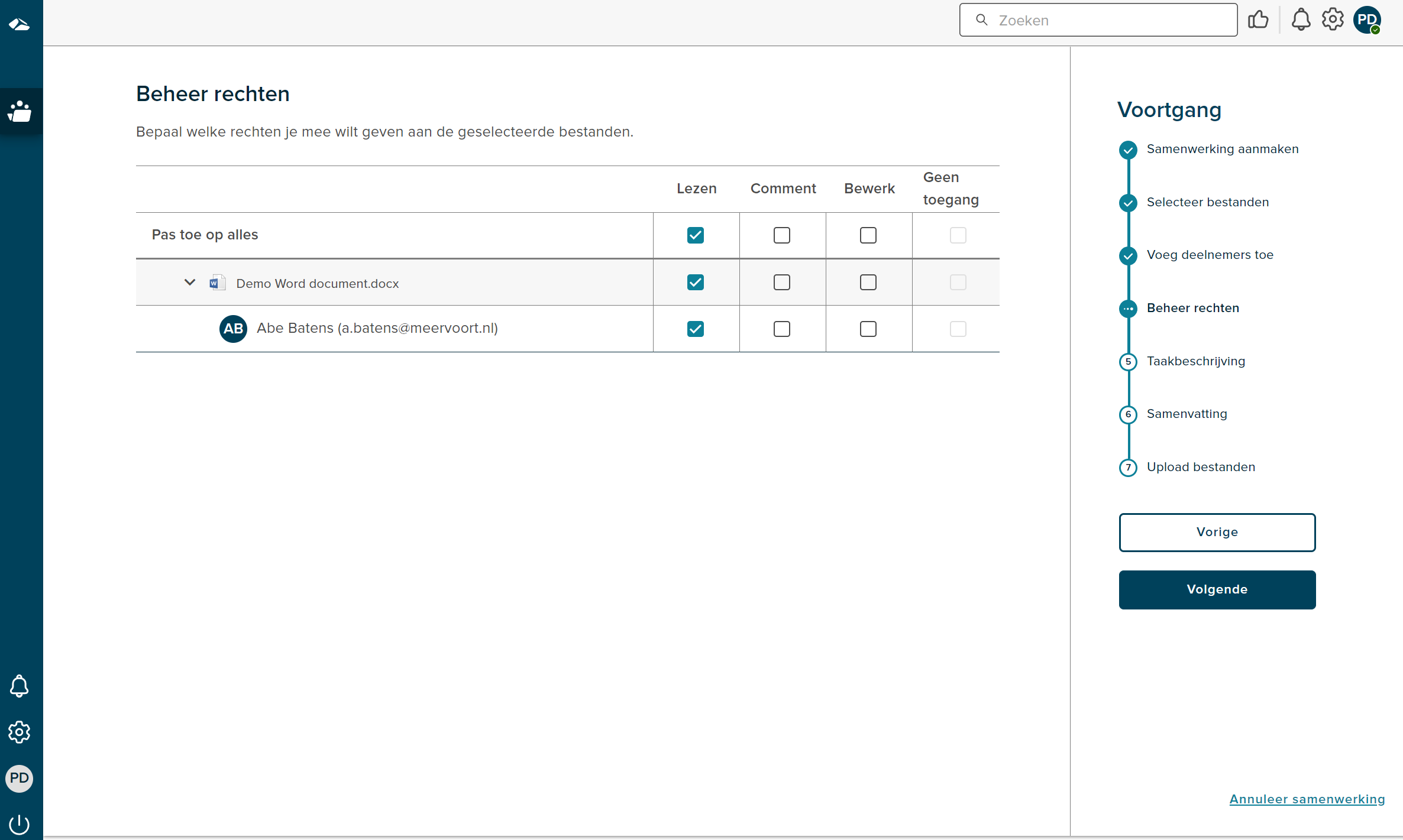The image size is (1403, 840).
Task: Click the user profile PD avatar icon
Action: [x=1368, y=20]
